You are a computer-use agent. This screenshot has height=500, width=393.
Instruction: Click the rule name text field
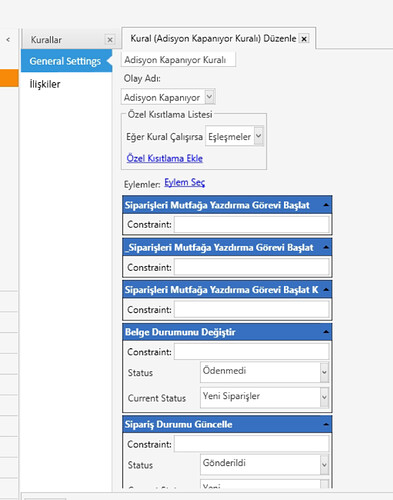coord(178,60)
